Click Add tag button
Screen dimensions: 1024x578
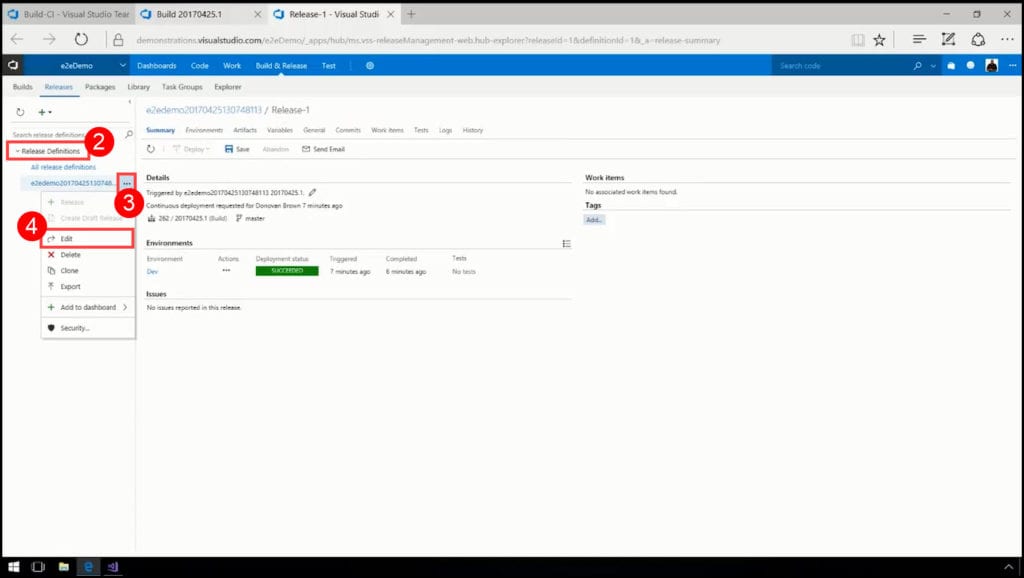click(x=594, y=220)
